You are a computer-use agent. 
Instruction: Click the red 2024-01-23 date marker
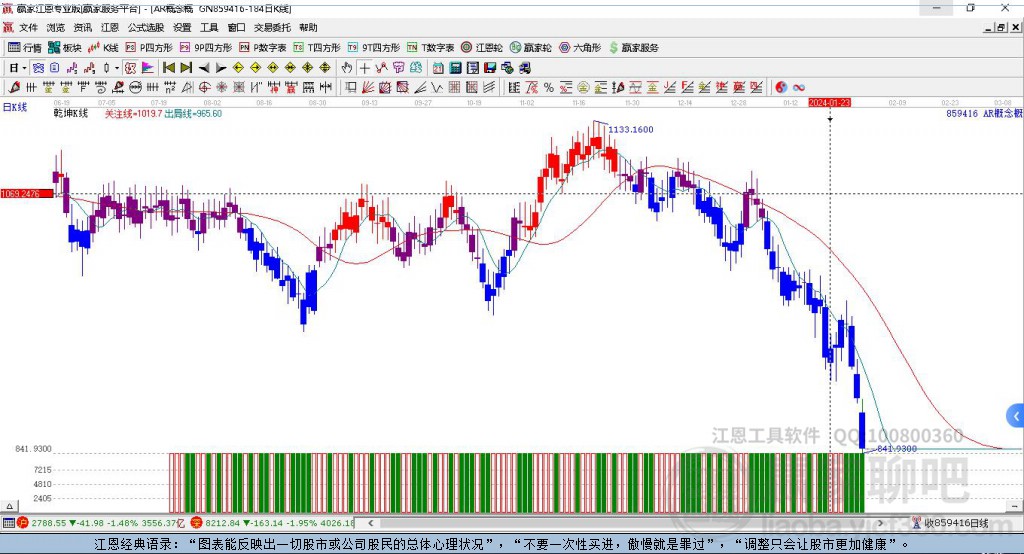(830, 103)
